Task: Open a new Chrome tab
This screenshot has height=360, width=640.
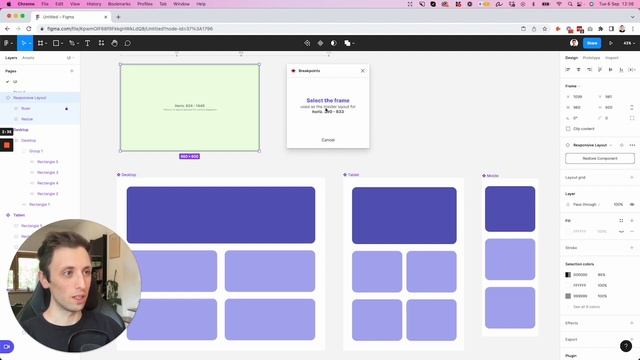Action: (x=118, y=17)
